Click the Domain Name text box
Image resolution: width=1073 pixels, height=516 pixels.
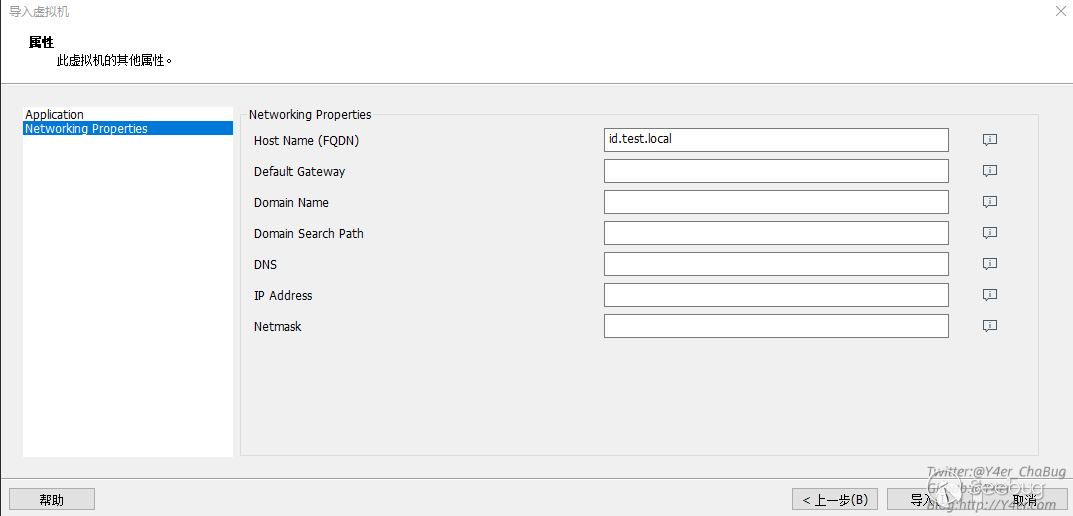[776, 202]
